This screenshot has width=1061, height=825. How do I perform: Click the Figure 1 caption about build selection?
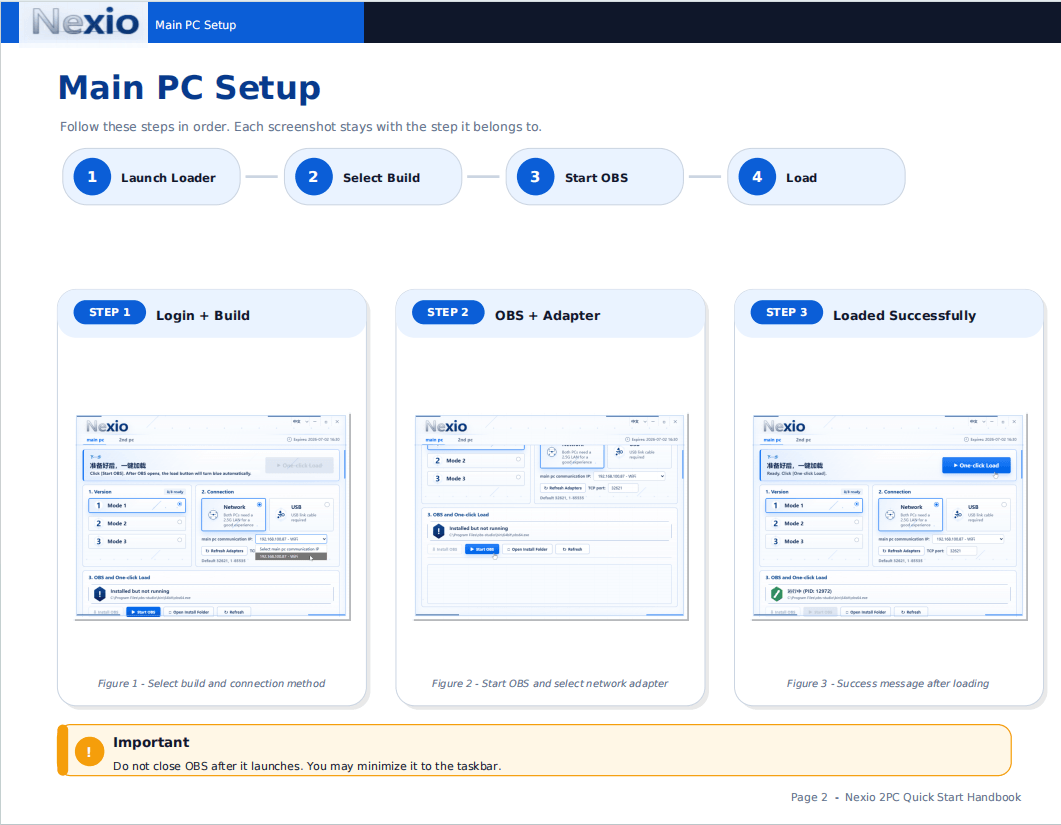[x=211, y=684]
